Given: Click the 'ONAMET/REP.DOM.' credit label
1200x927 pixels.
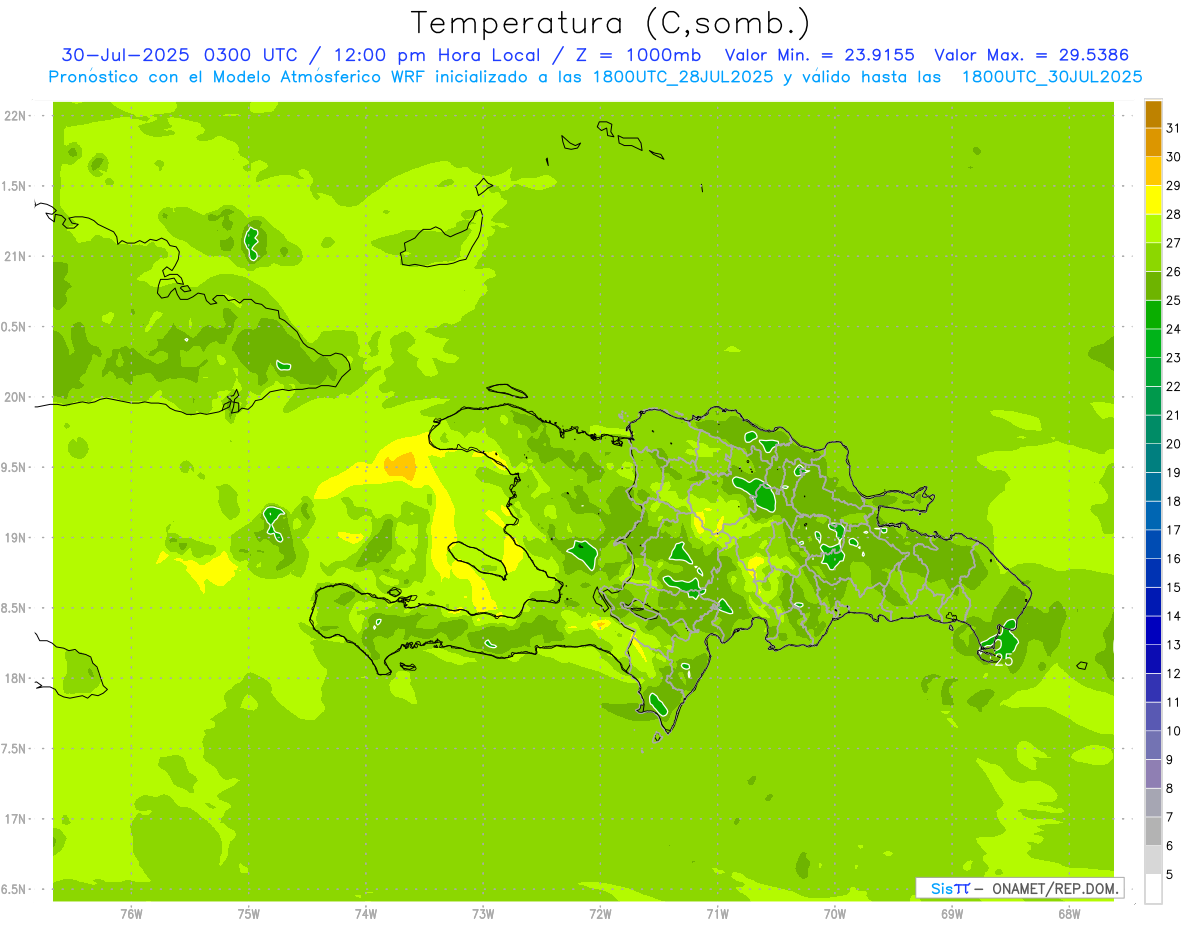Looking at the screenshot, I should click(1055, 888).
